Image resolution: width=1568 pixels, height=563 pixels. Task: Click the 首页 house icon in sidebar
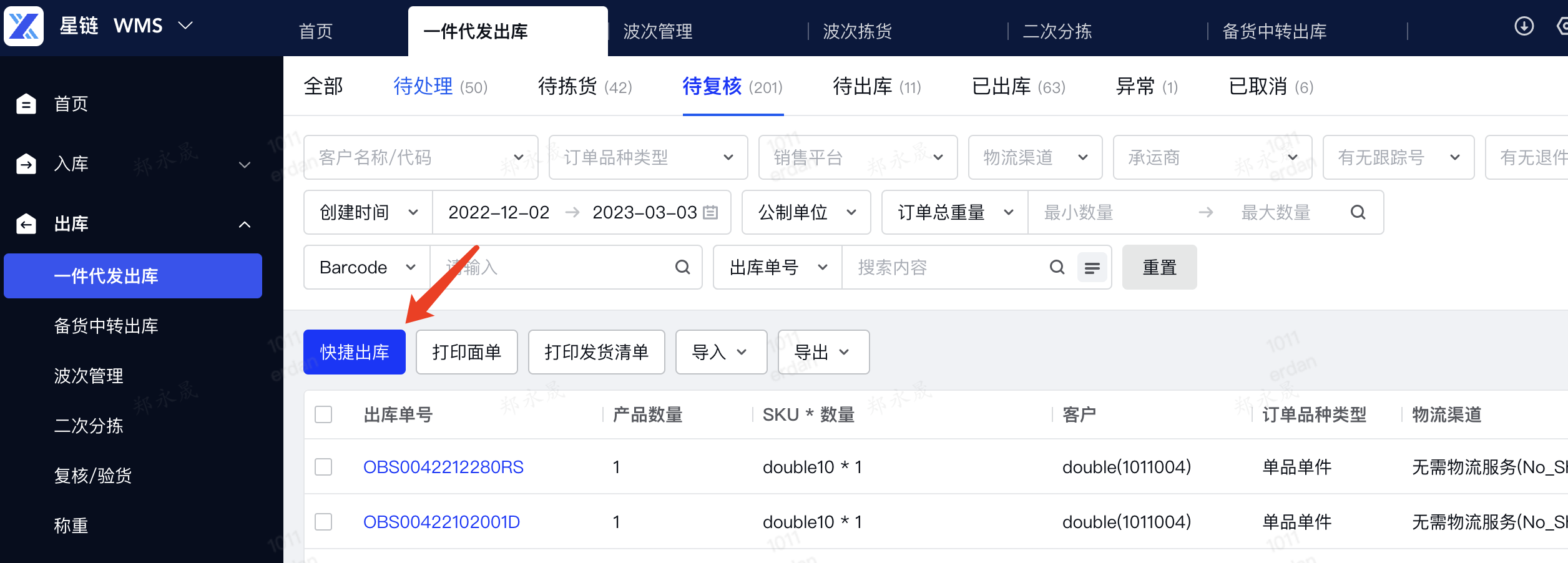click(x=26, y=104)
